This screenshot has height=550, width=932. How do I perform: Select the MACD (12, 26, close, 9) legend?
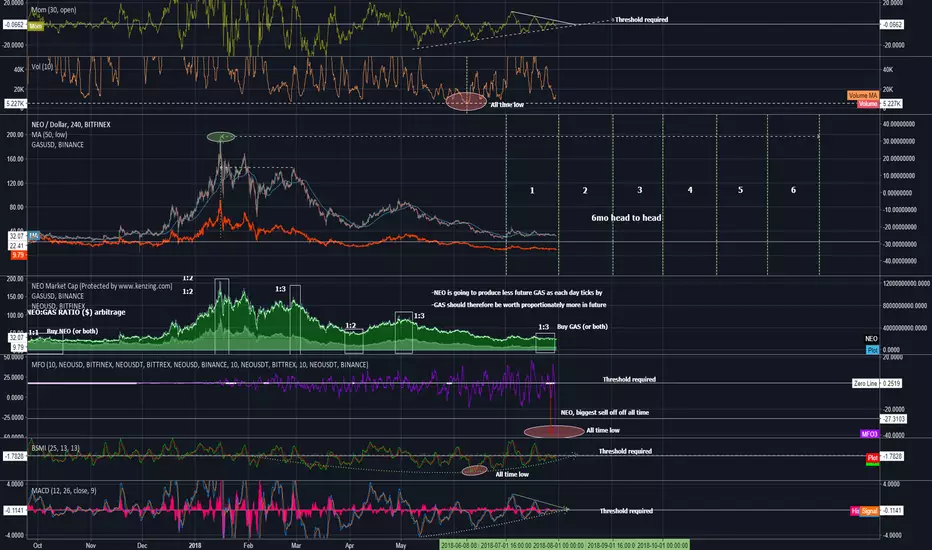pos(64,491)
